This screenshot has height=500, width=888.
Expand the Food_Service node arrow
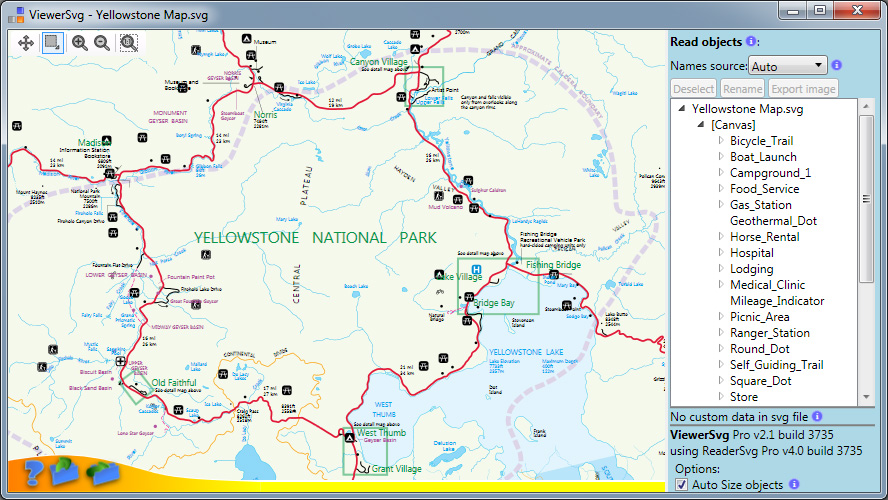tap(721, 188)
